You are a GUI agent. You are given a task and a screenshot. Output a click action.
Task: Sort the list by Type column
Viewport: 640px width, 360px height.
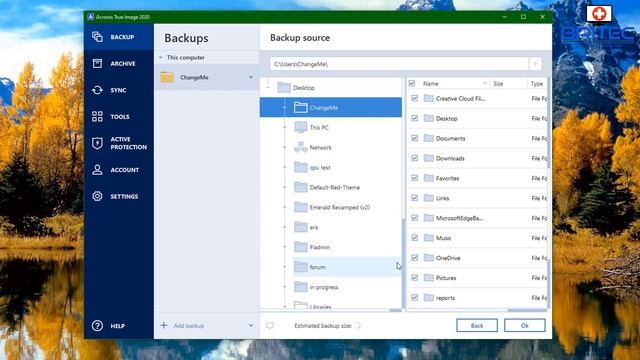537,84
